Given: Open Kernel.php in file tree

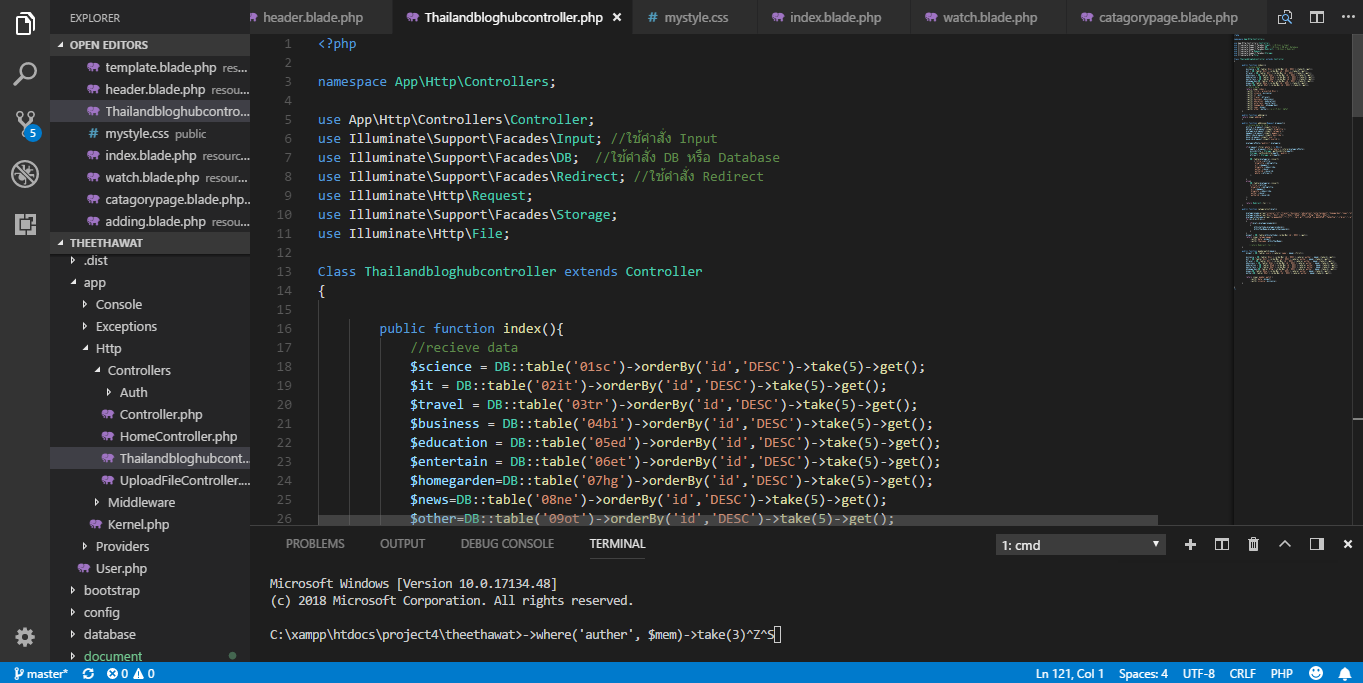Looking at the screenshot, I should (x=150, y=524).
